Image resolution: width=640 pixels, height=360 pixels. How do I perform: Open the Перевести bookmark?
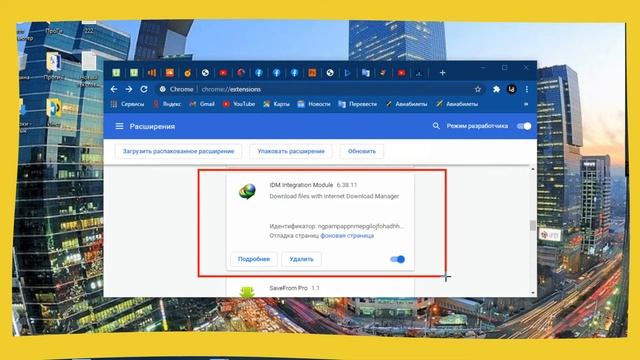pos(358,104)
